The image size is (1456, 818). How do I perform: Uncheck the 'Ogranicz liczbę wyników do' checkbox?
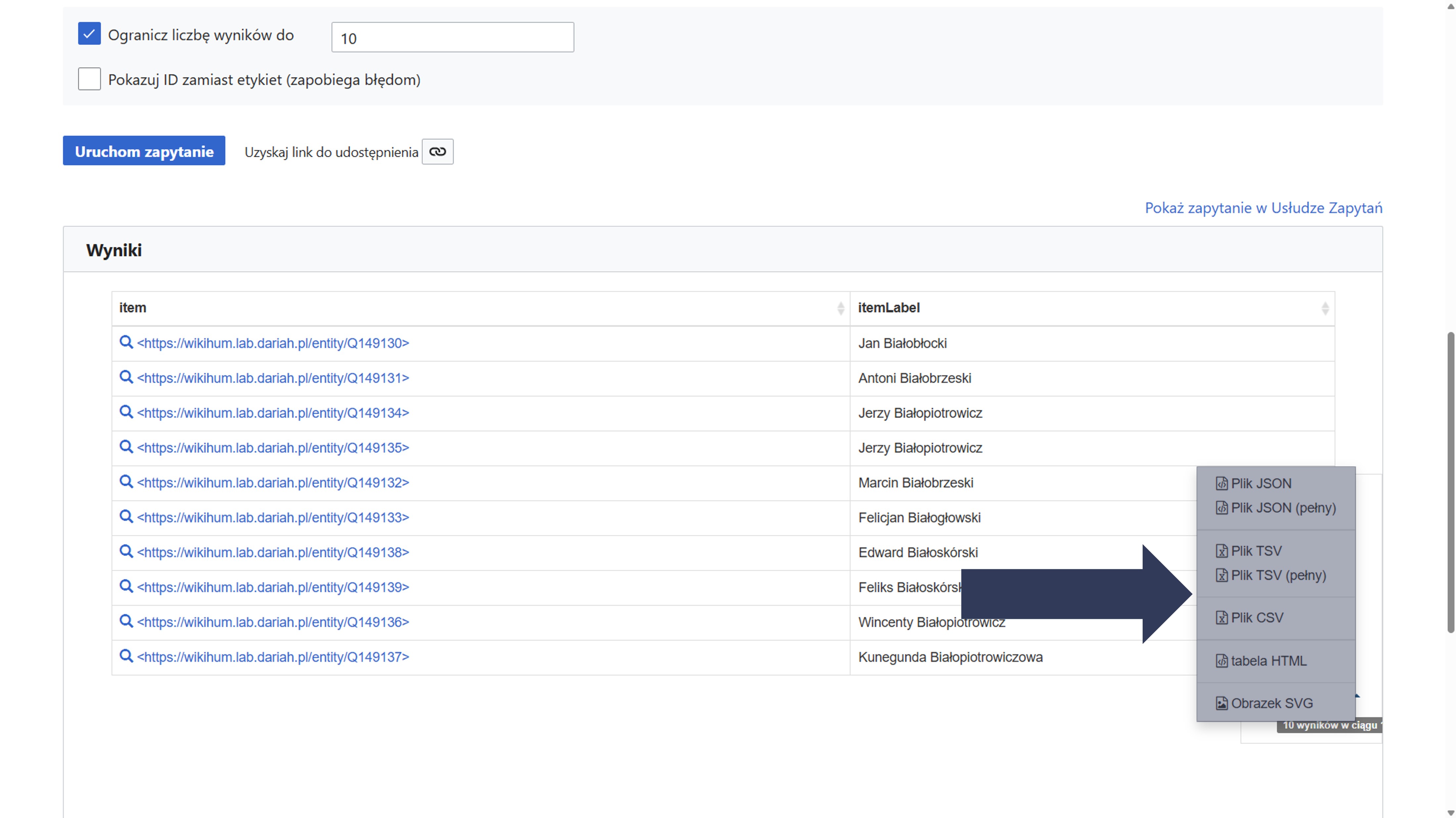(89, 34)
